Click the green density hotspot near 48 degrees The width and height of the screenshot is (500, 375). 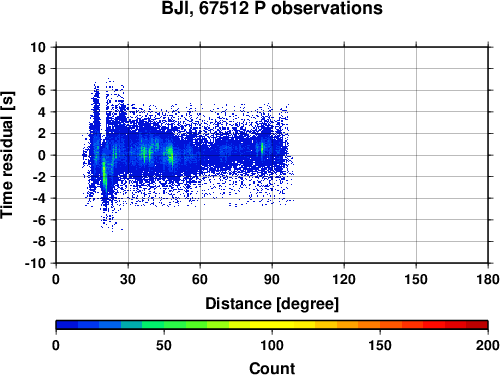coord(171,155)
